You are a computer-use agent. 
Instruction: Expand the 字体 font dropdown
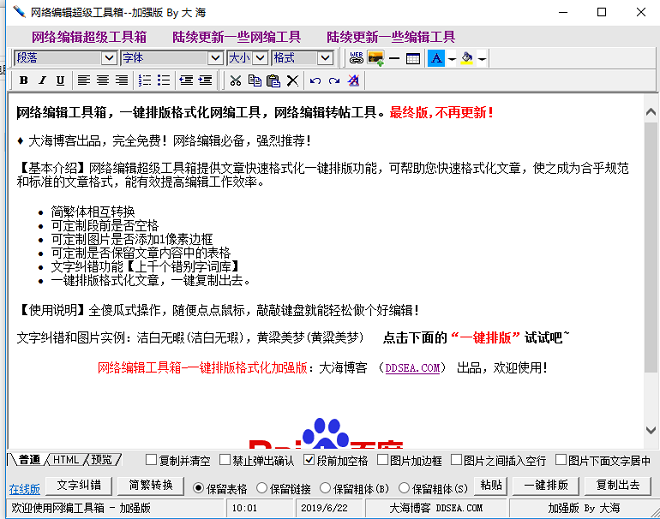[216, 58]
